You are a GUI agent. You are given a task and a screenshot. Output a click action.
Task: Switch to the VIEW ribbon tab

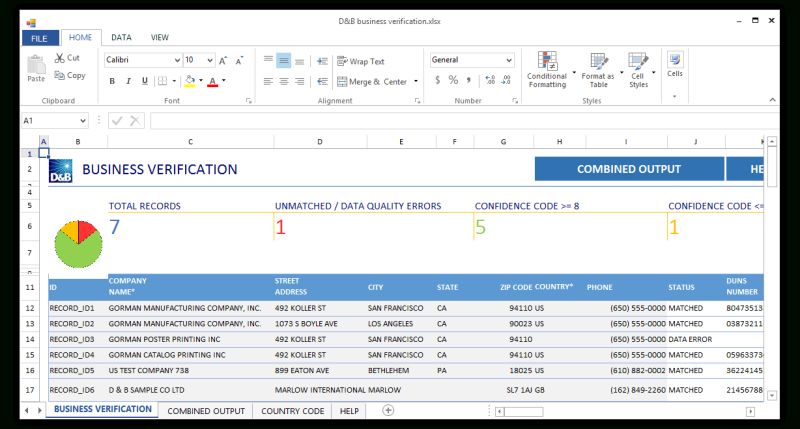(x=160, y=37)
